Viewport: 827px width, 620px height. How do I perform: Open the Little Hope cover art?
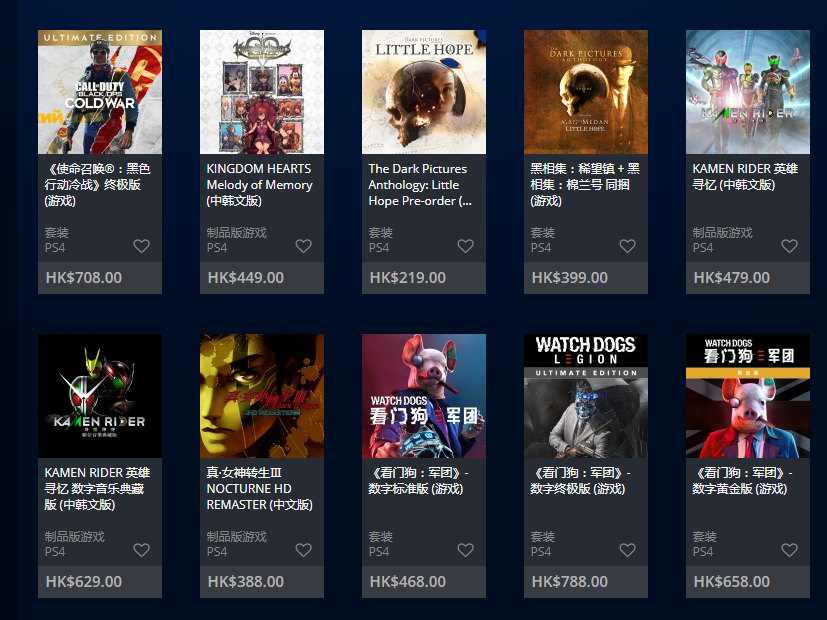[424, 92]
